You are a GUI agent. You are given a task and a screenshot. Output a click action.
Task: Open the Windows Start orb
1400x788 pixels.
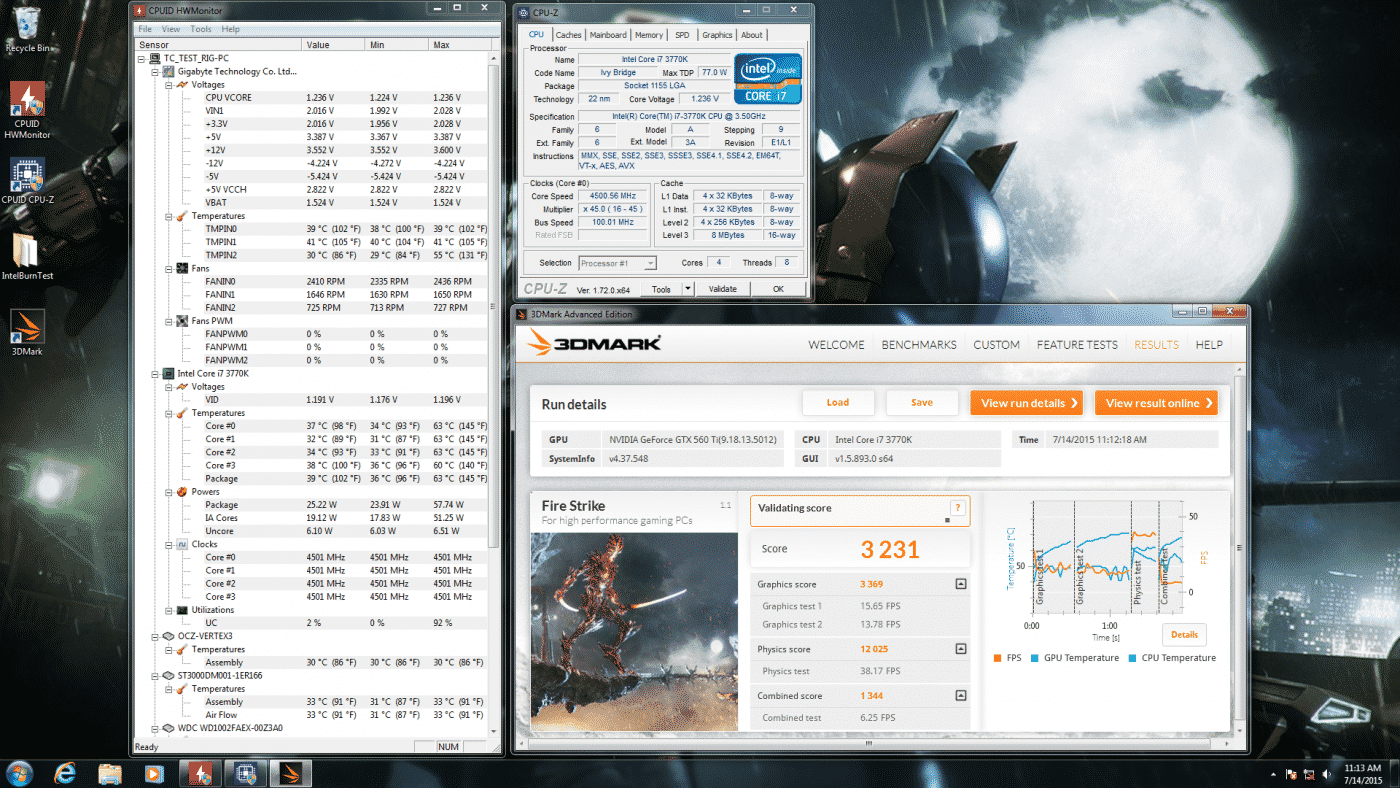[19, 773]
